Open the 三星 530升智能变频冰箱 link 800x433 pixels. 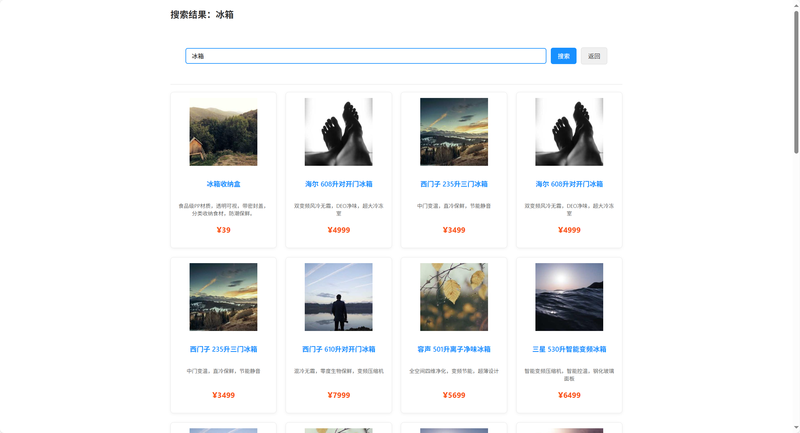pos(569,349)
